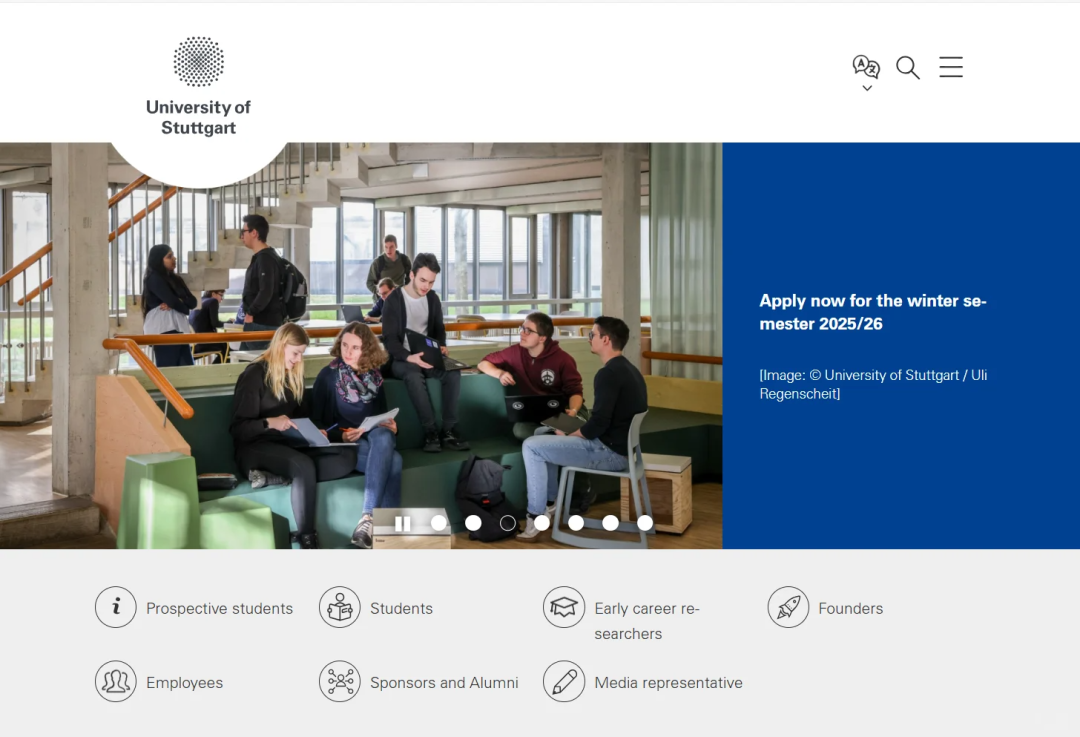The height and width of the screenshot is (737, 1080).
Task: Click the students hero slideshow photo
Action: tap(361, 345)
